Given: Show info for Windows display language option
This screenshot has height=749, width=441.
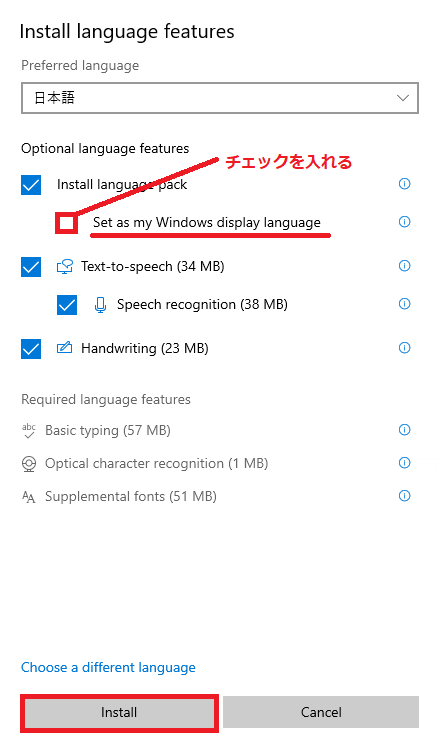Looking at the screenshot, I should 404,222.
